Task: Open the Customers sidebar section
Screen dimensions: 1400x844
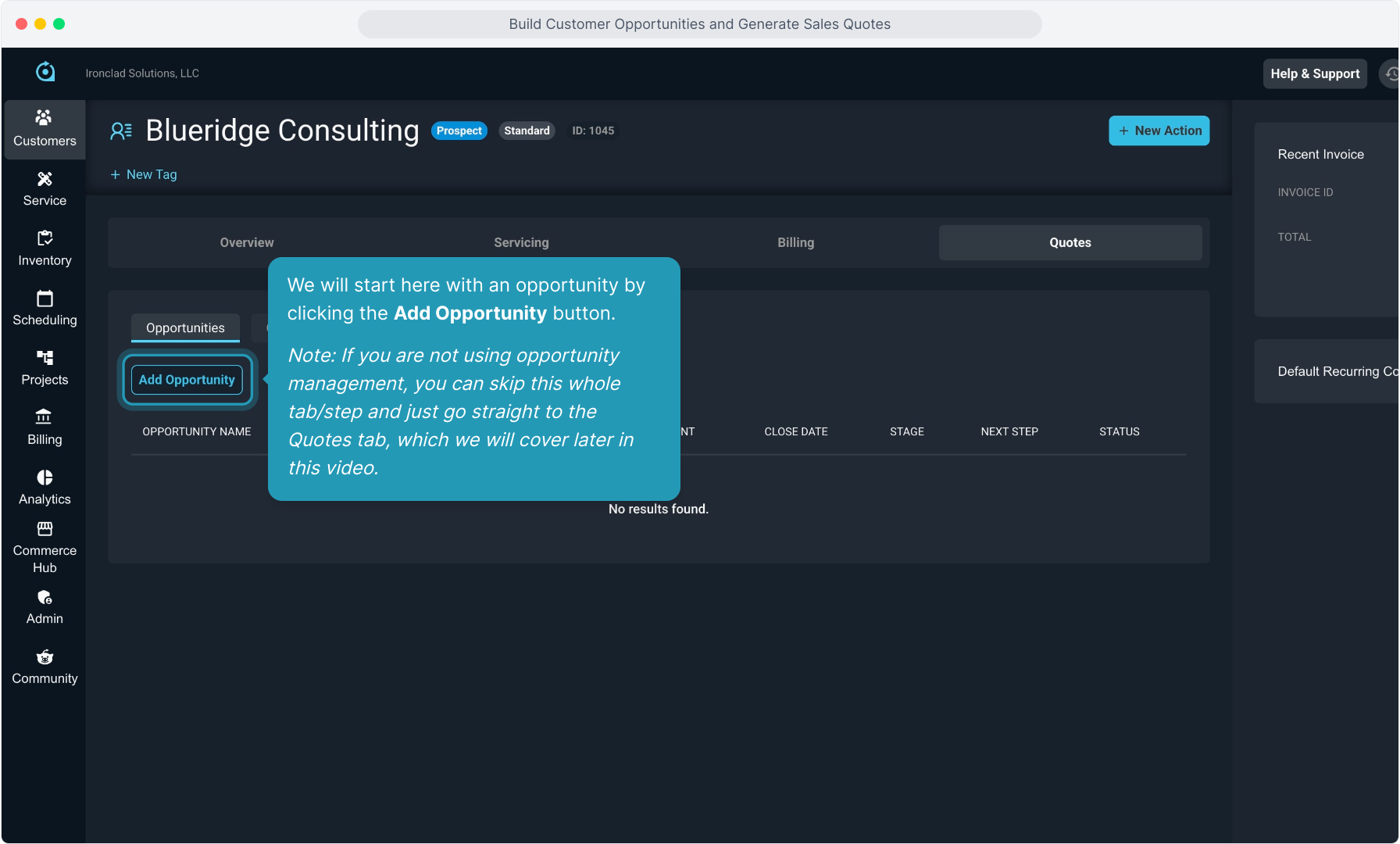Action: pyautogui.click(x=45, y=129)
